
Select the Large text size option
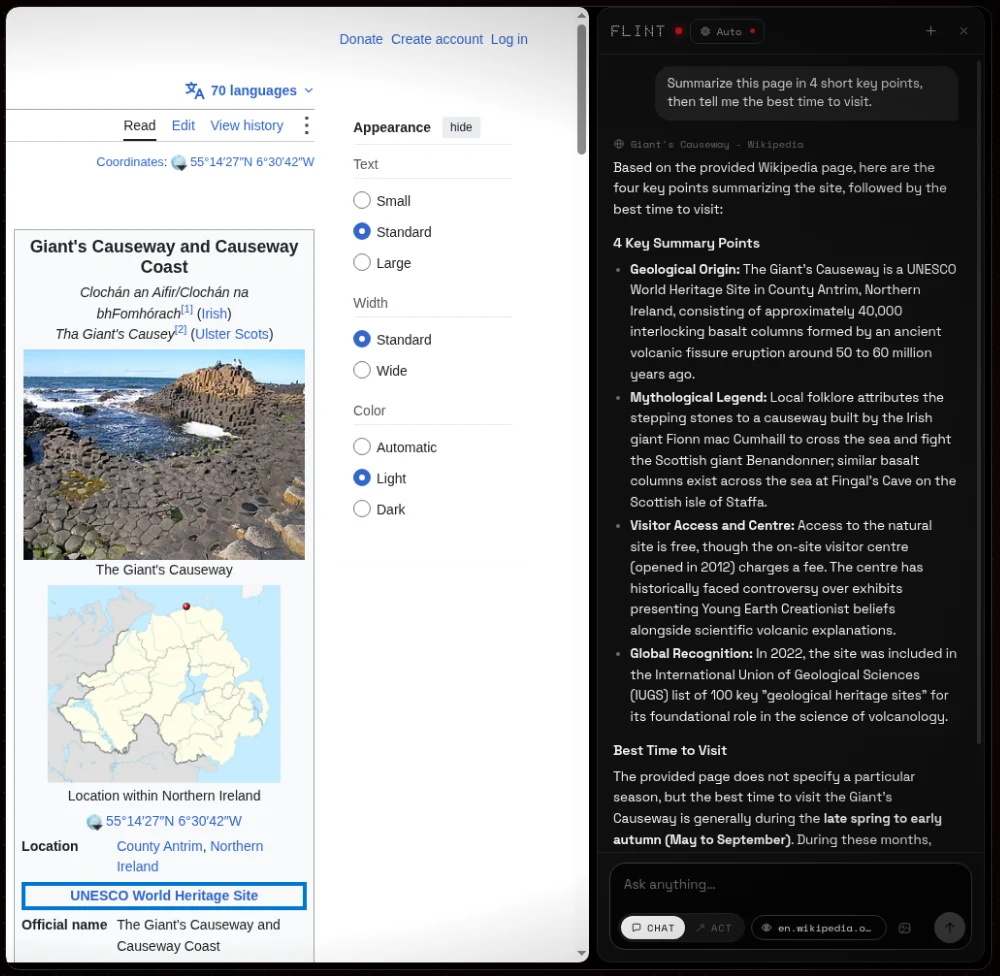362,262
